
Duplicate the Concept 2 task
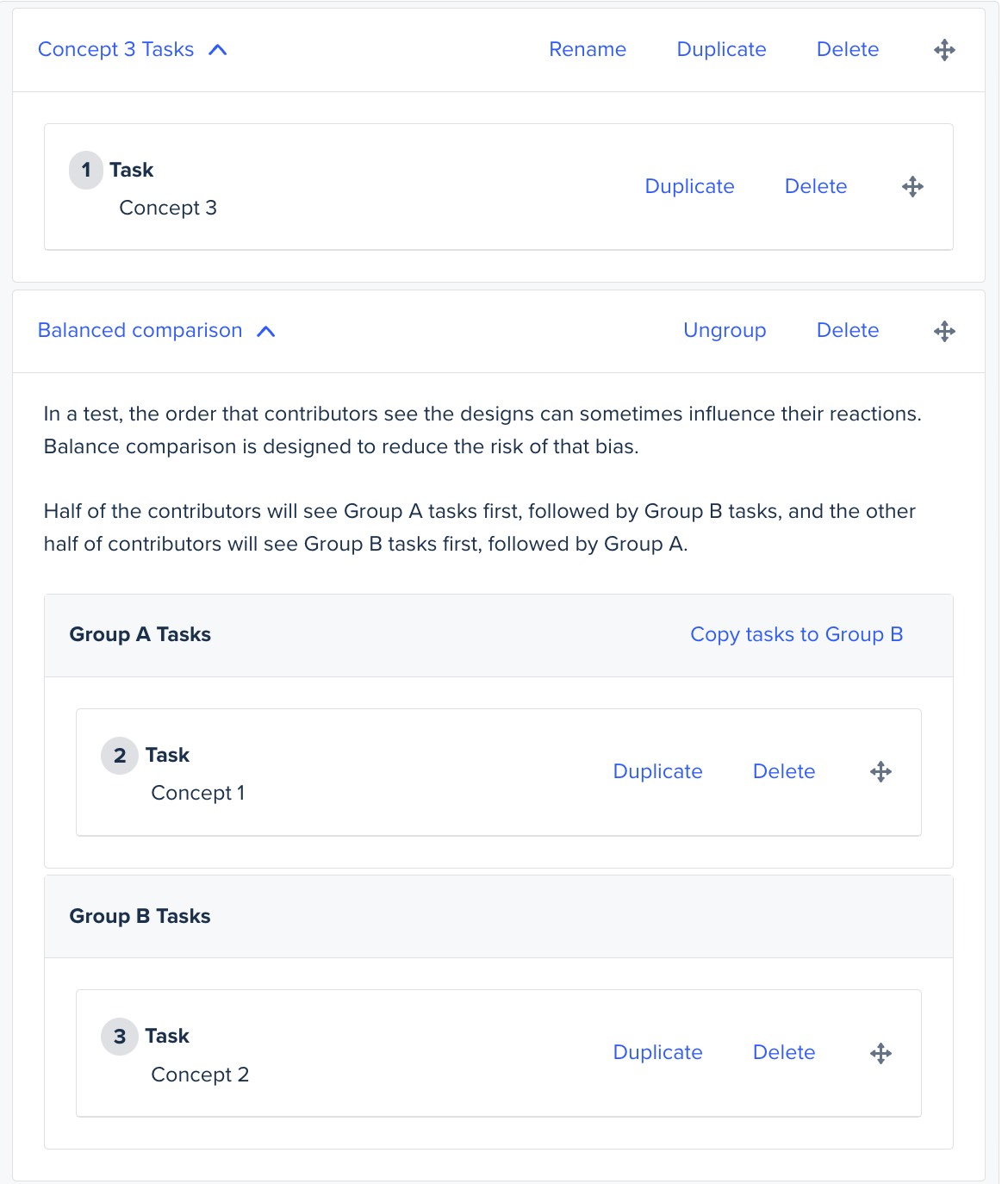(x=657, y=1053)
